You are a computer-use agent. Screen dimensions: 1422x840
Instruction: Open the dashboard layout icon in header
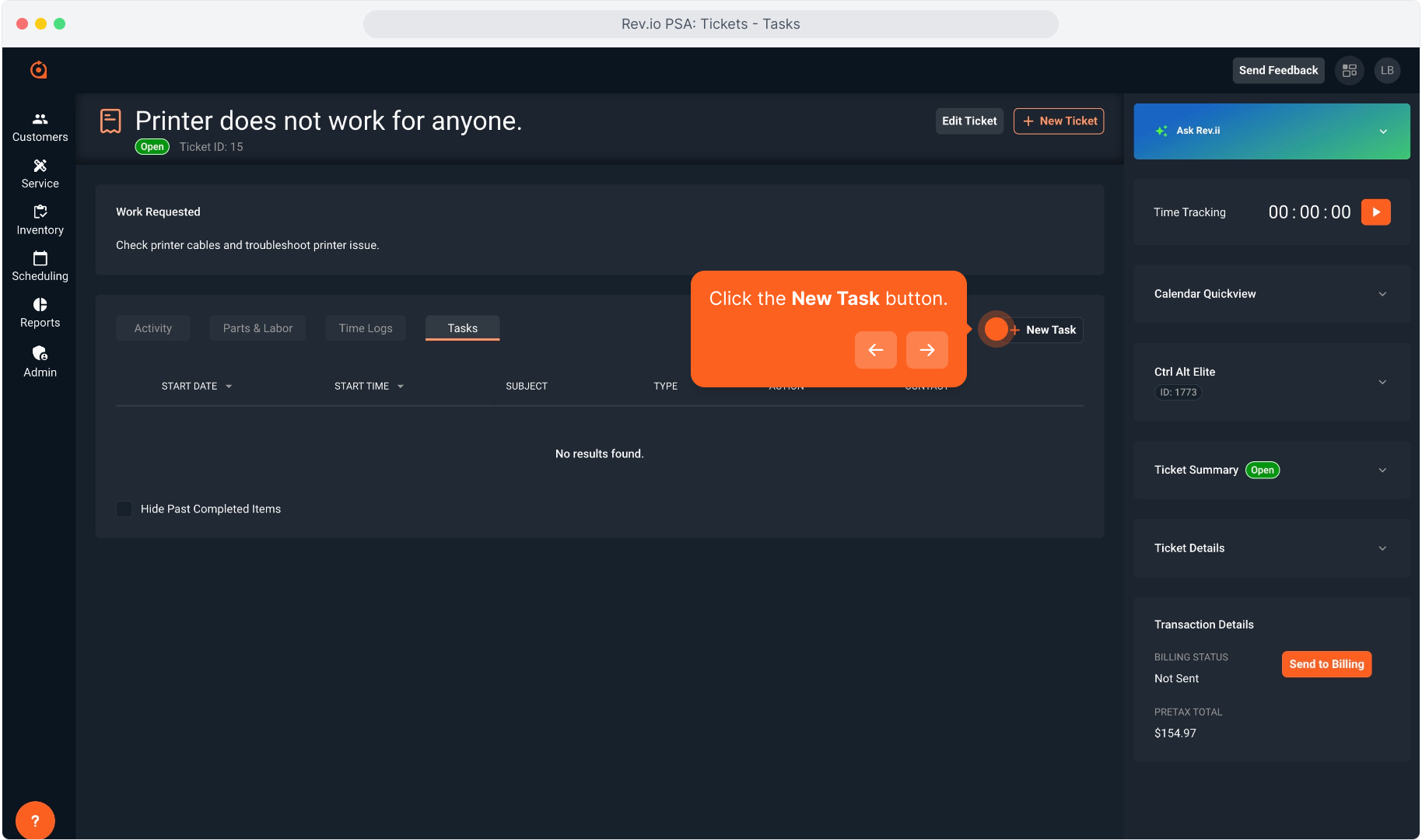click(1350, 70)
